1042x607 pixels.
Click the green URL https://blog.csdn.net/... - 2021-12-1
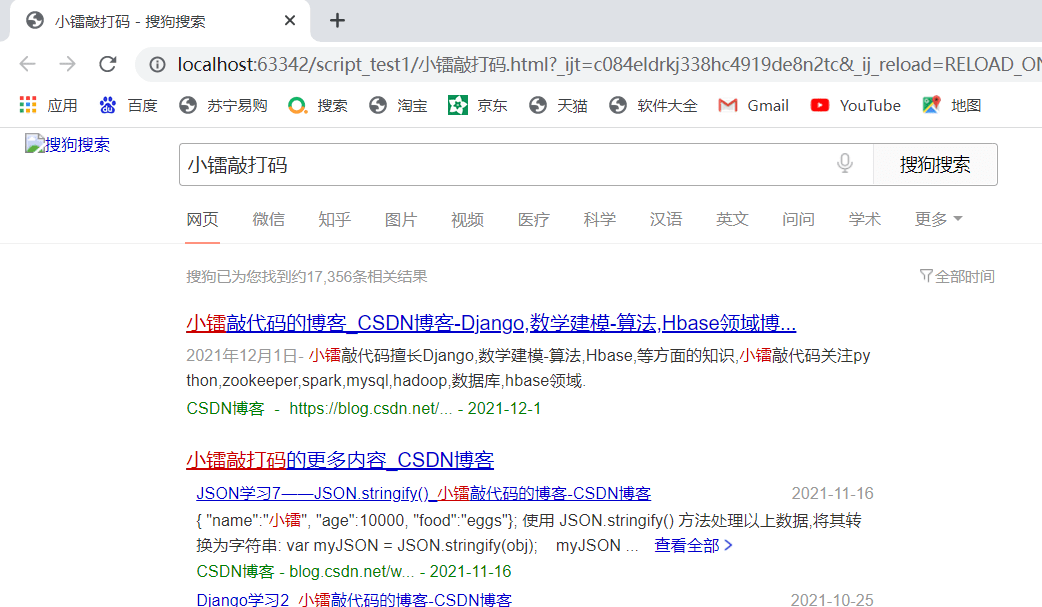click(x=415, y=408)
